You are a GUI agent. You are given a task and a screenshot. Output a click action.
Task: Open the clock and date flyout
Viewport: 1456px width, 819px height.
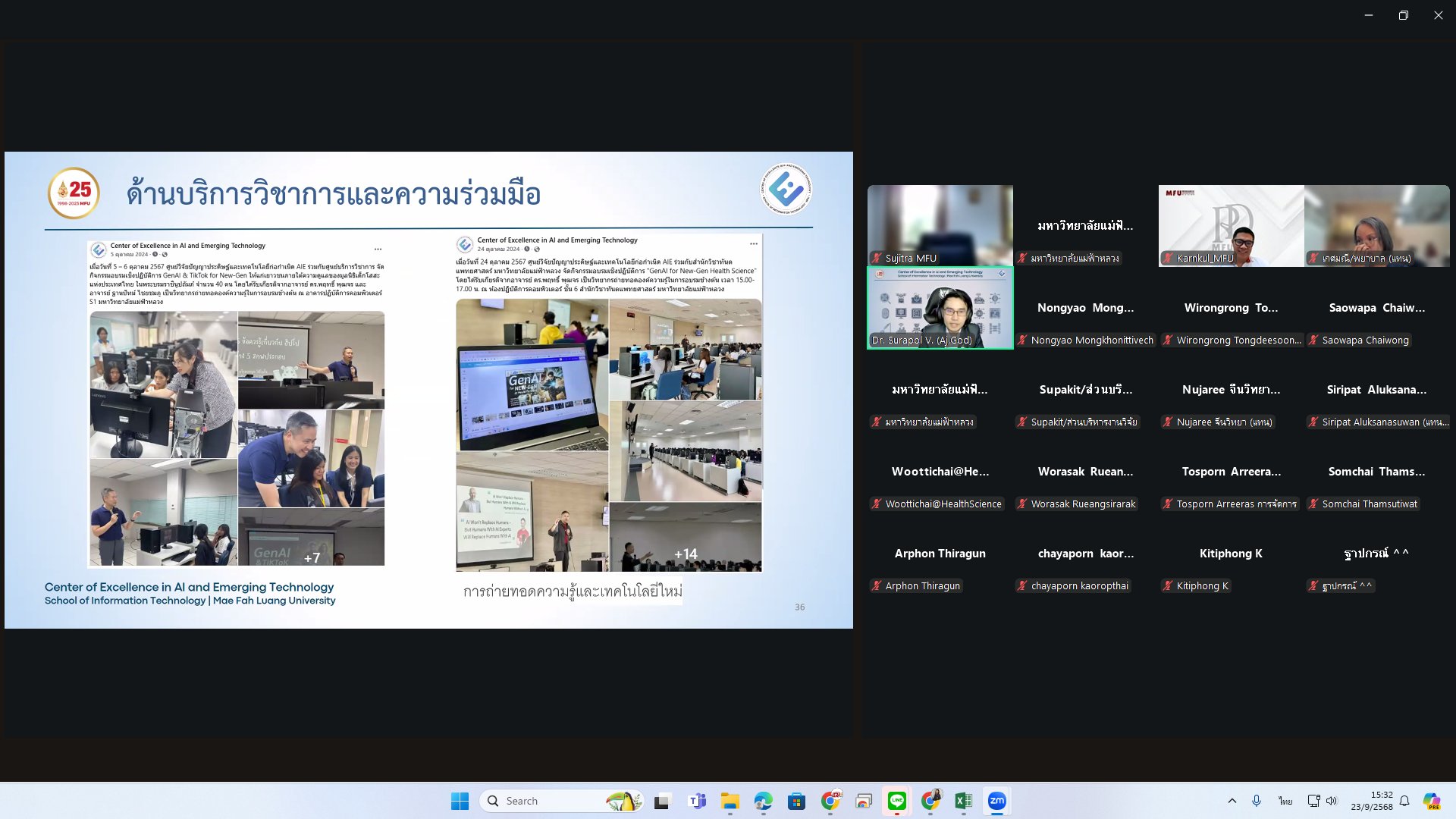[x=1371, y=801]
